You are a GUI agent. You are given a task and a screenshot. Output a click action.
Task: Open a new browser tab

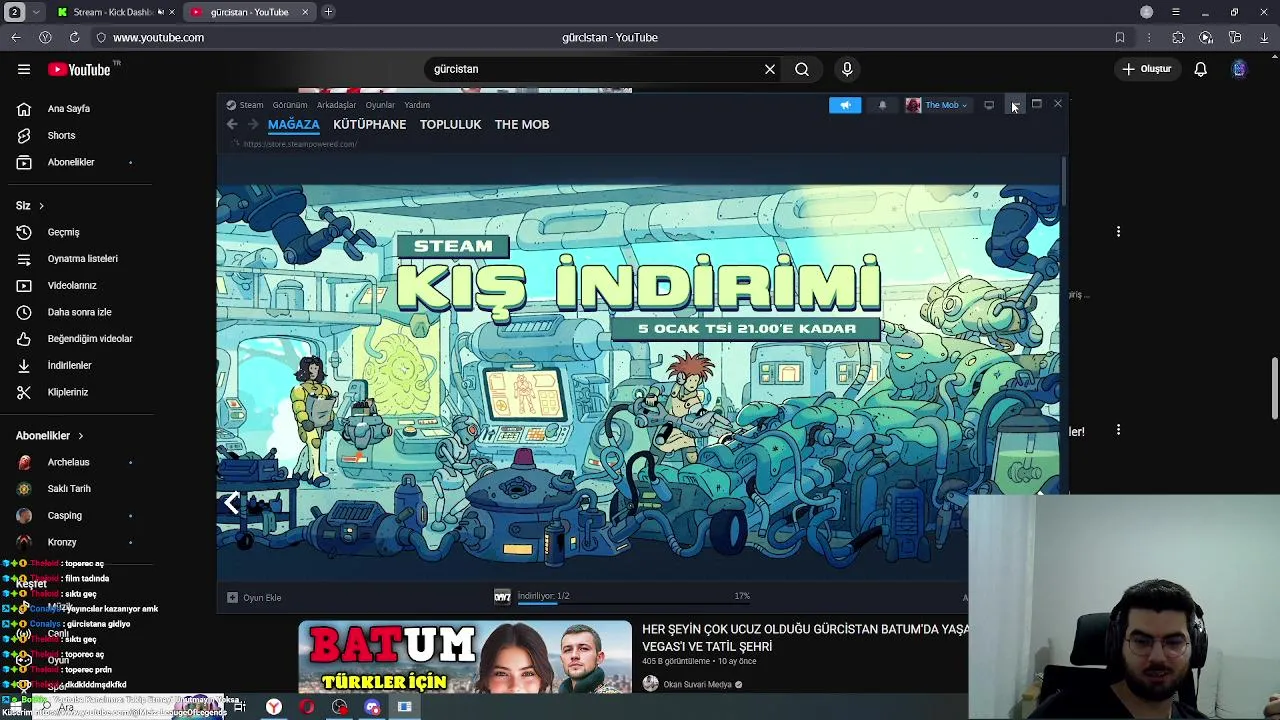(x=328, y=12)
